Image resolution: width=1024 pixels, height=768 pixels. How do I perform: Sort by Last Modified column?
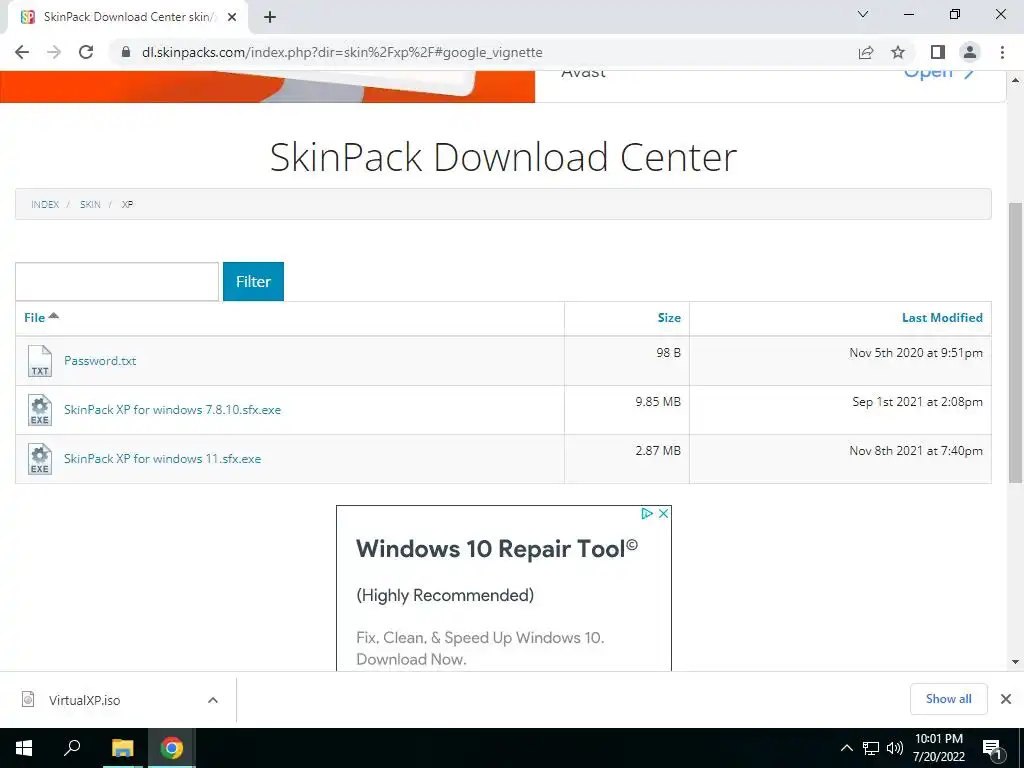point(942,317)
